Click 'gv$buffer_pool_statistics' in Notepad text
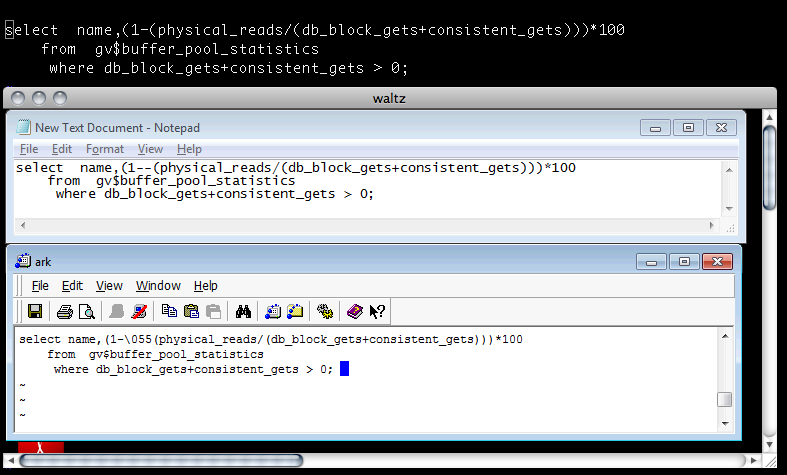Viewport: 787px width, 475px height. pos(195,181)
